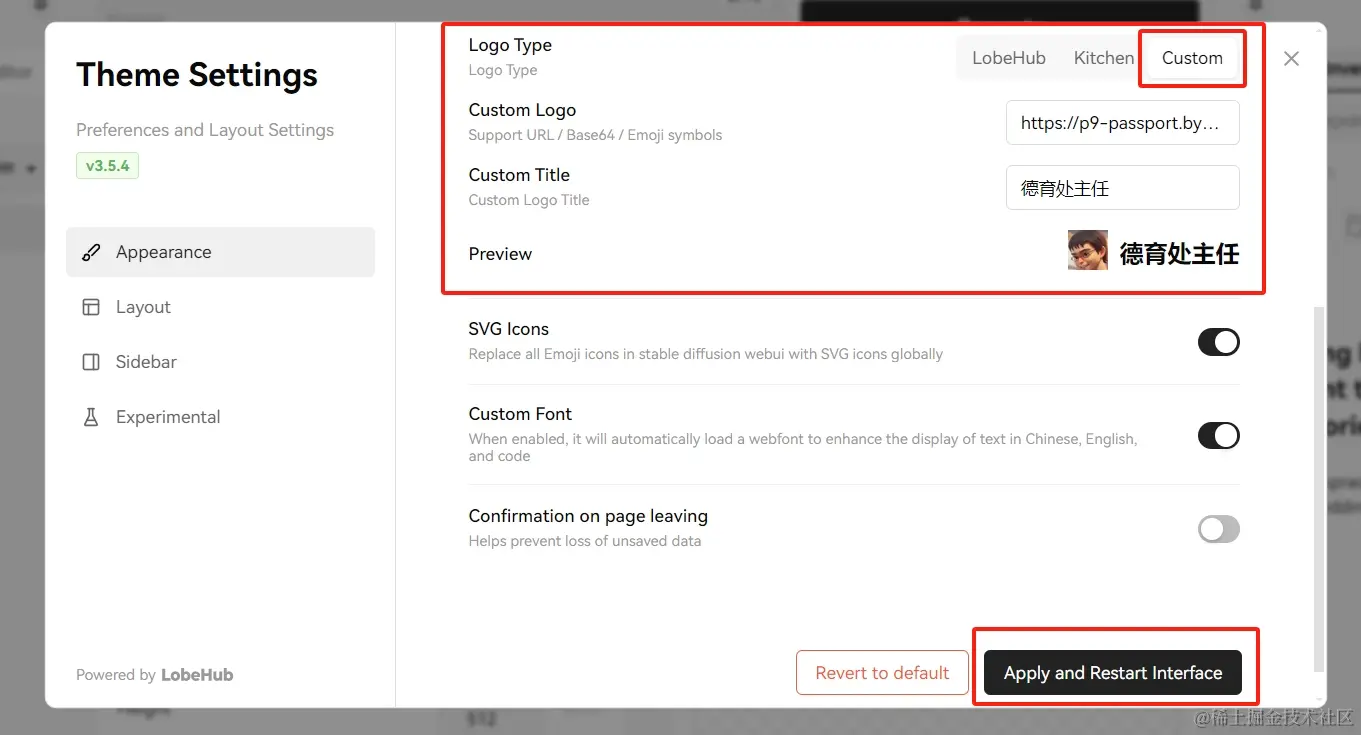Viewport: 1361px width, 735px height.
Task: Open the Layout section
Action: (220, 307)
